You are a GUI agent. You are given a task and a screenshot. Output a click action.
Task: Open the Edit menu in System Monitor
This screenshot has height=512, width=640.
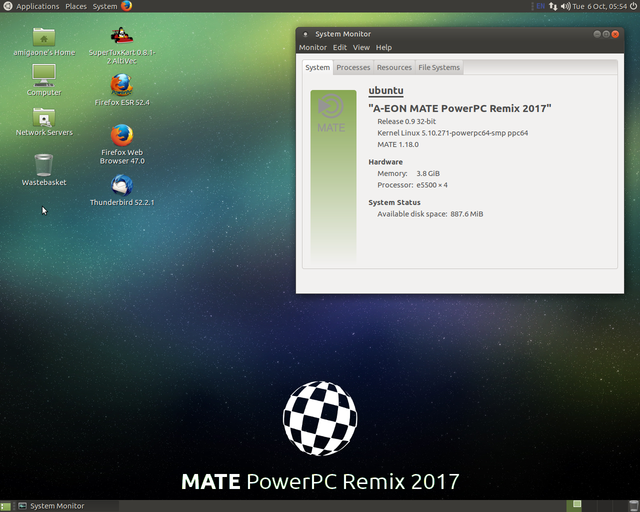tap(340, 47)
